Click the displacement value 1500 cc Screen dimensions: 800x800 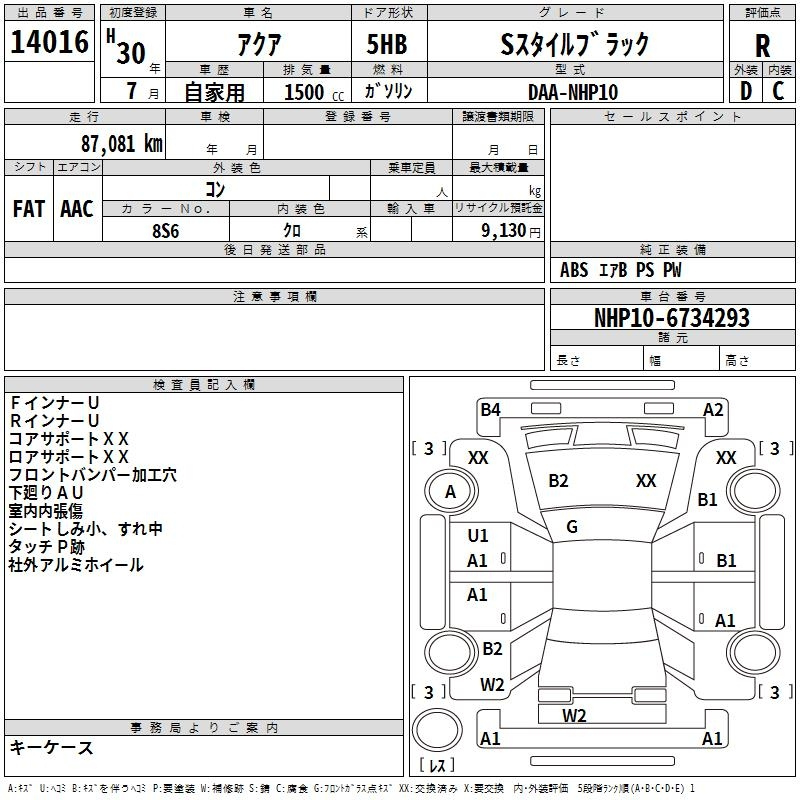(x=314, y=93)
